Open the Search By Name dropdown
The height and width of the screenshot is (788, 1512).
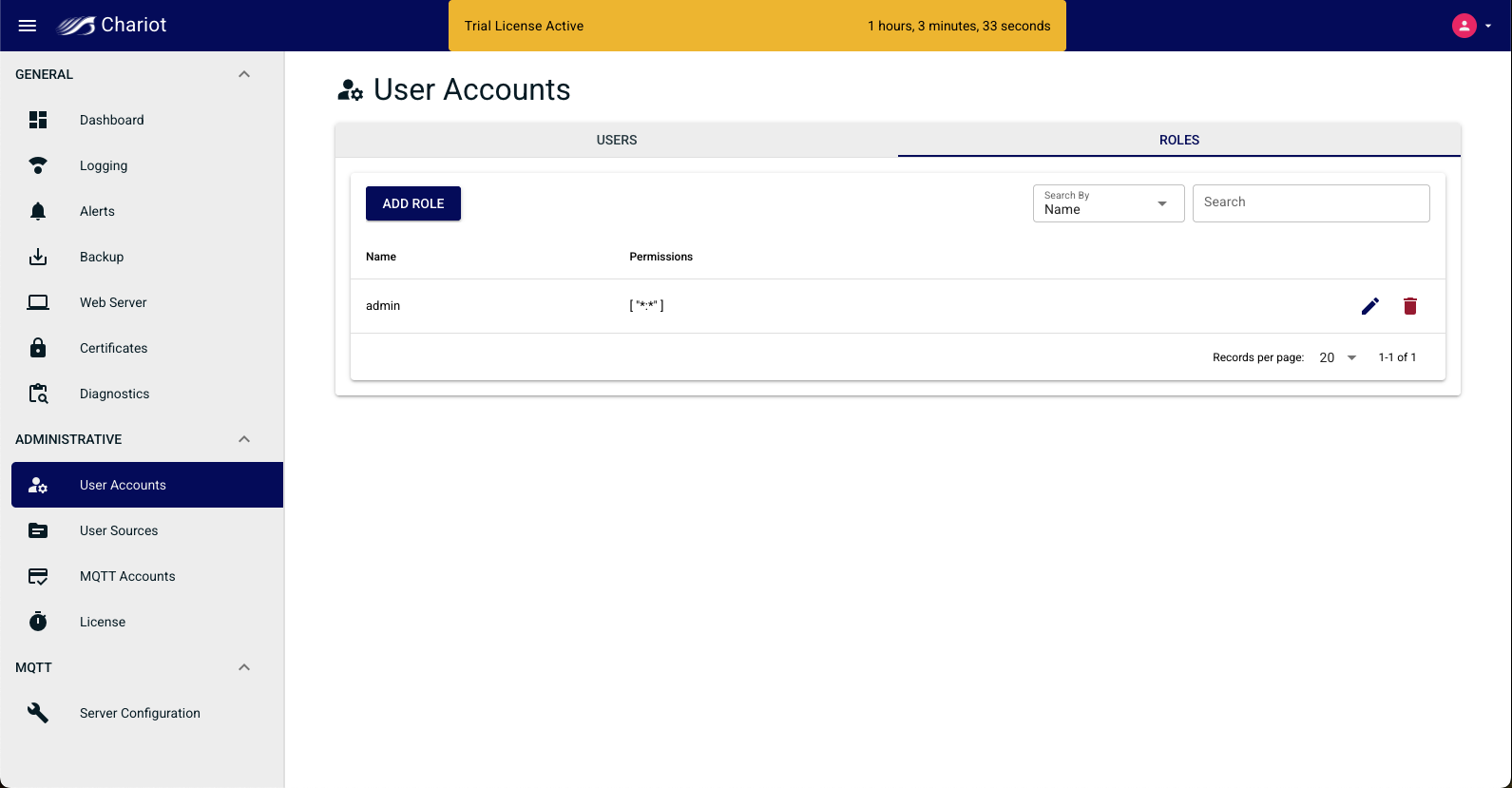click(1108, 203)
